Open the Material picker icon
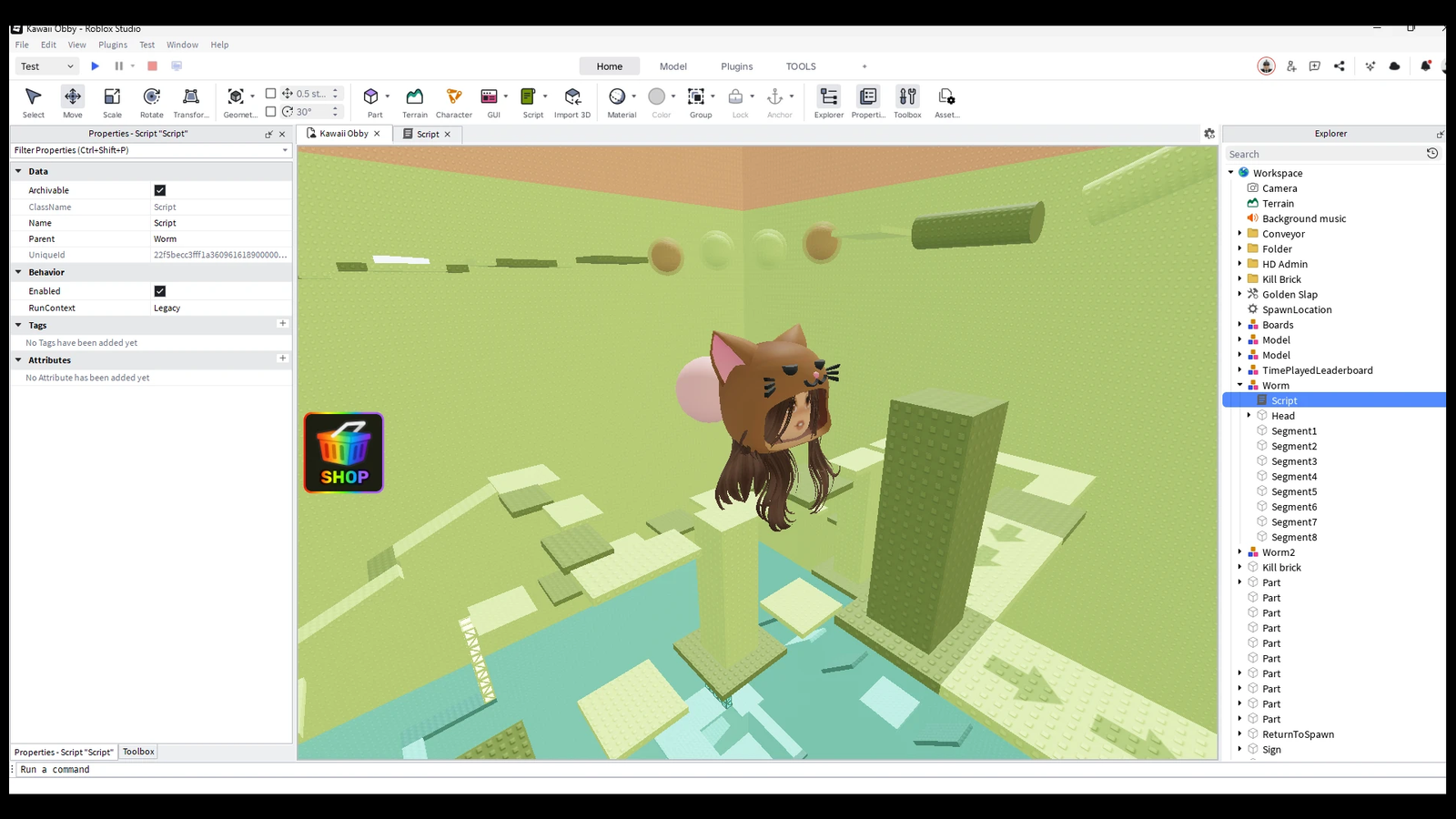Image resolution: width=1456 pixels, height=819 pixels. click(x=618, y=96)
